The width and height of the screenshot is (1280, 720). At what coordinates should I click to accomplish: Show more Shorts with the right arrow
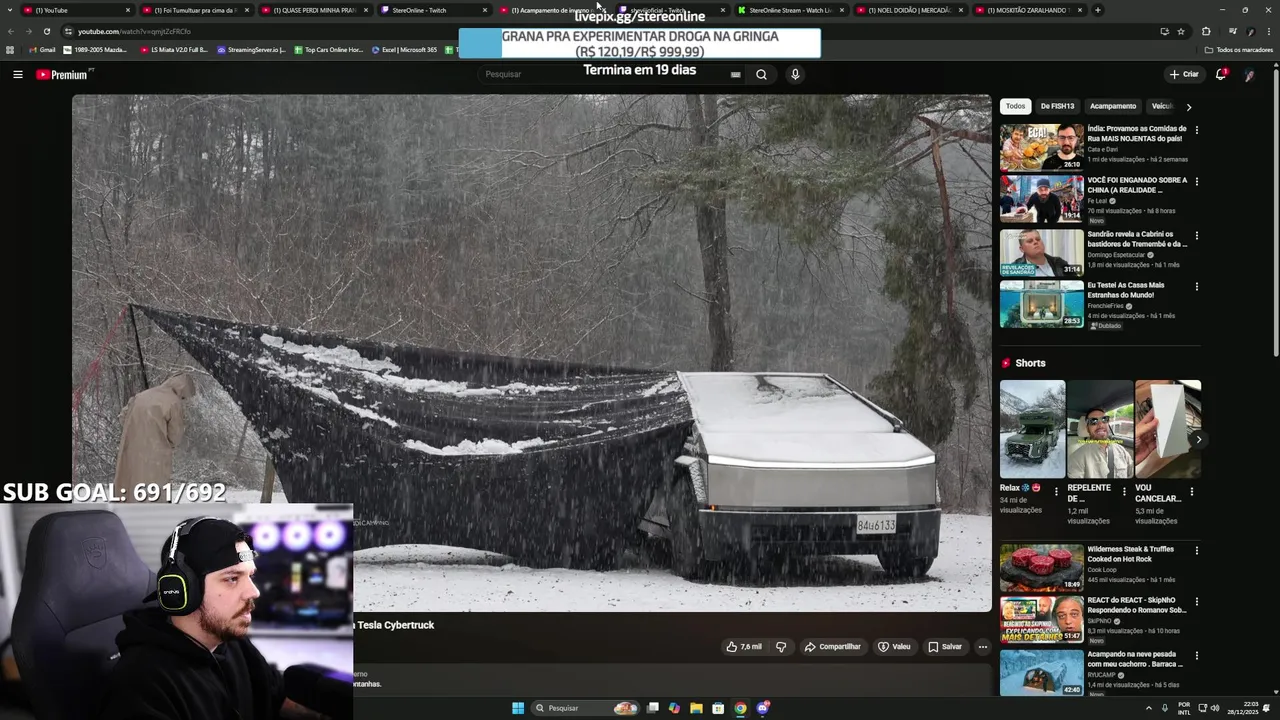(x=1198, y=439)
